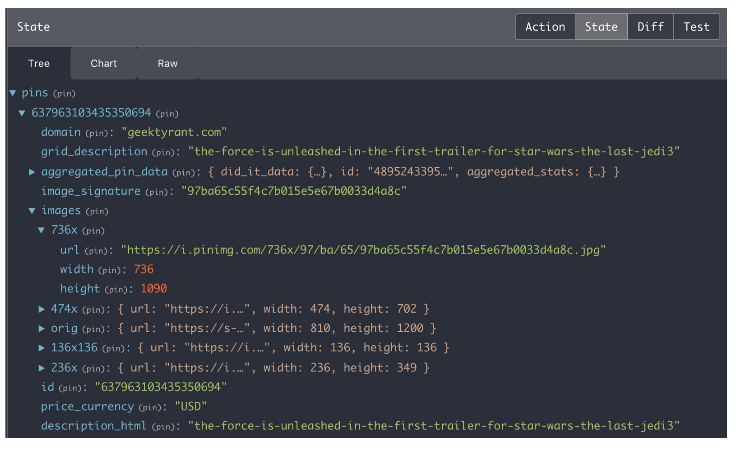Open the Diff view
739x449 pixels.
pos(650,27)
